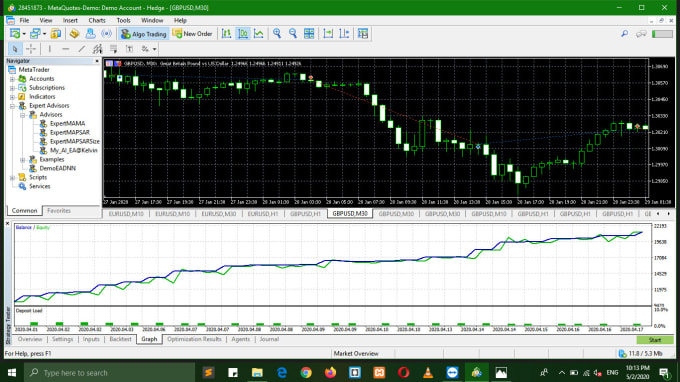This screenshot has height=382, width=680.
Task: Select the cursor arrow tool
Action: click(x=15, y=49)
